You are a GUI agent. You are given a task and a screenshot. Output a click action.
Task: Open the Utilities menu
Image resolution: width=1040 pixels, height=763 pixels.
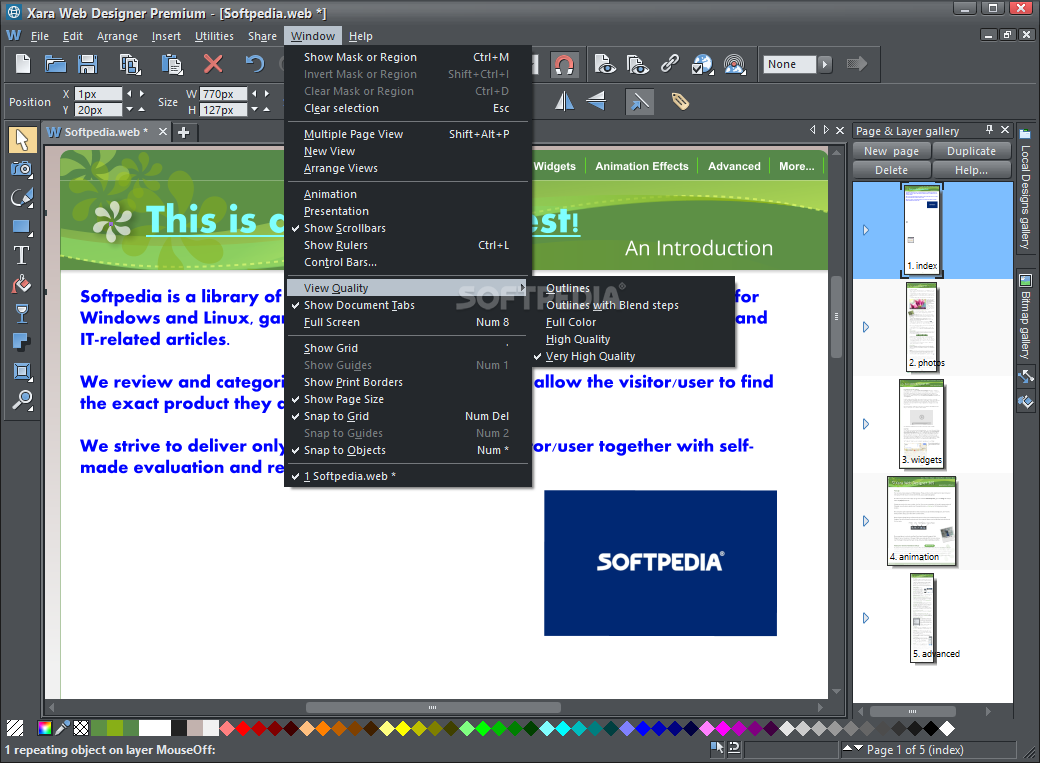pyautogui.click(x=214, y=36)
